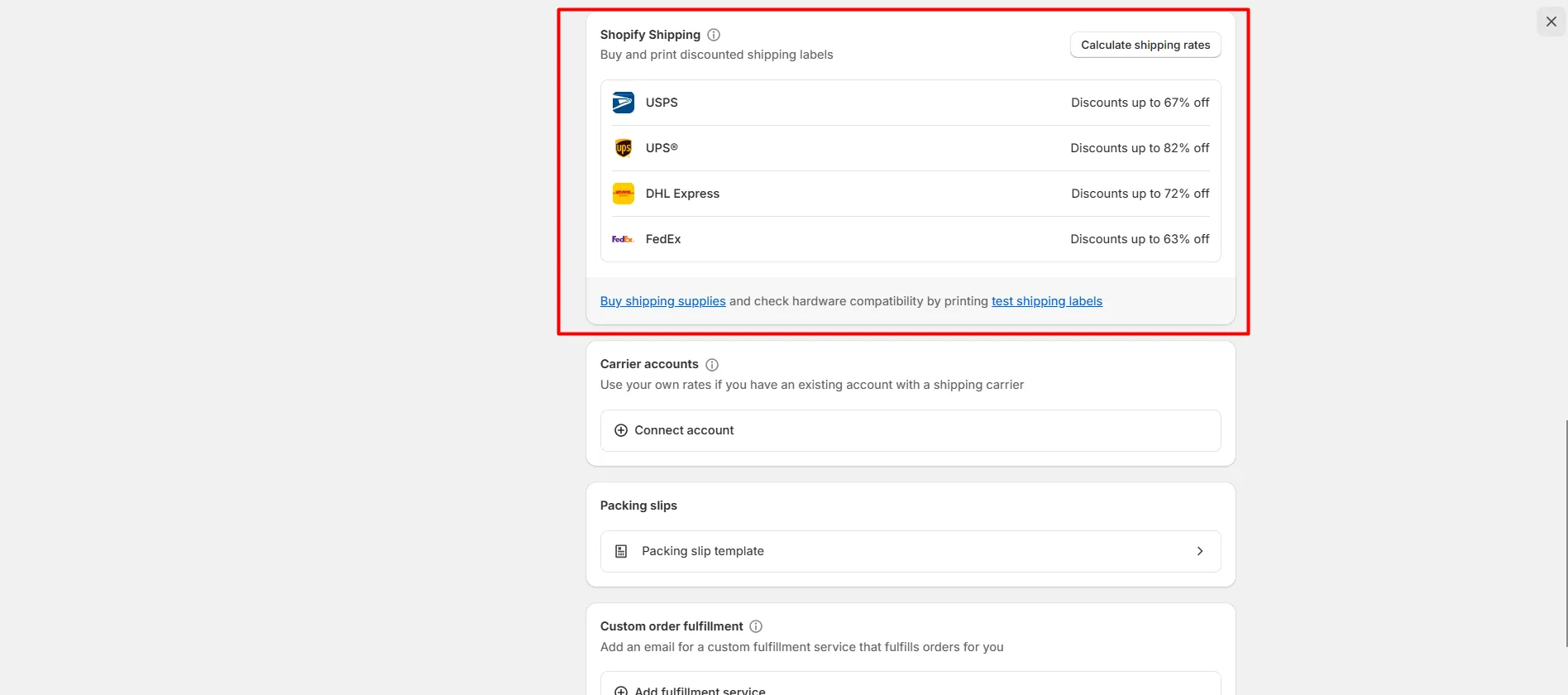The height and width of the screenshot is (695, 1568).
Task: Click the Packing slip template document icon
Action: pyautogui.click(x=621, y=551)
